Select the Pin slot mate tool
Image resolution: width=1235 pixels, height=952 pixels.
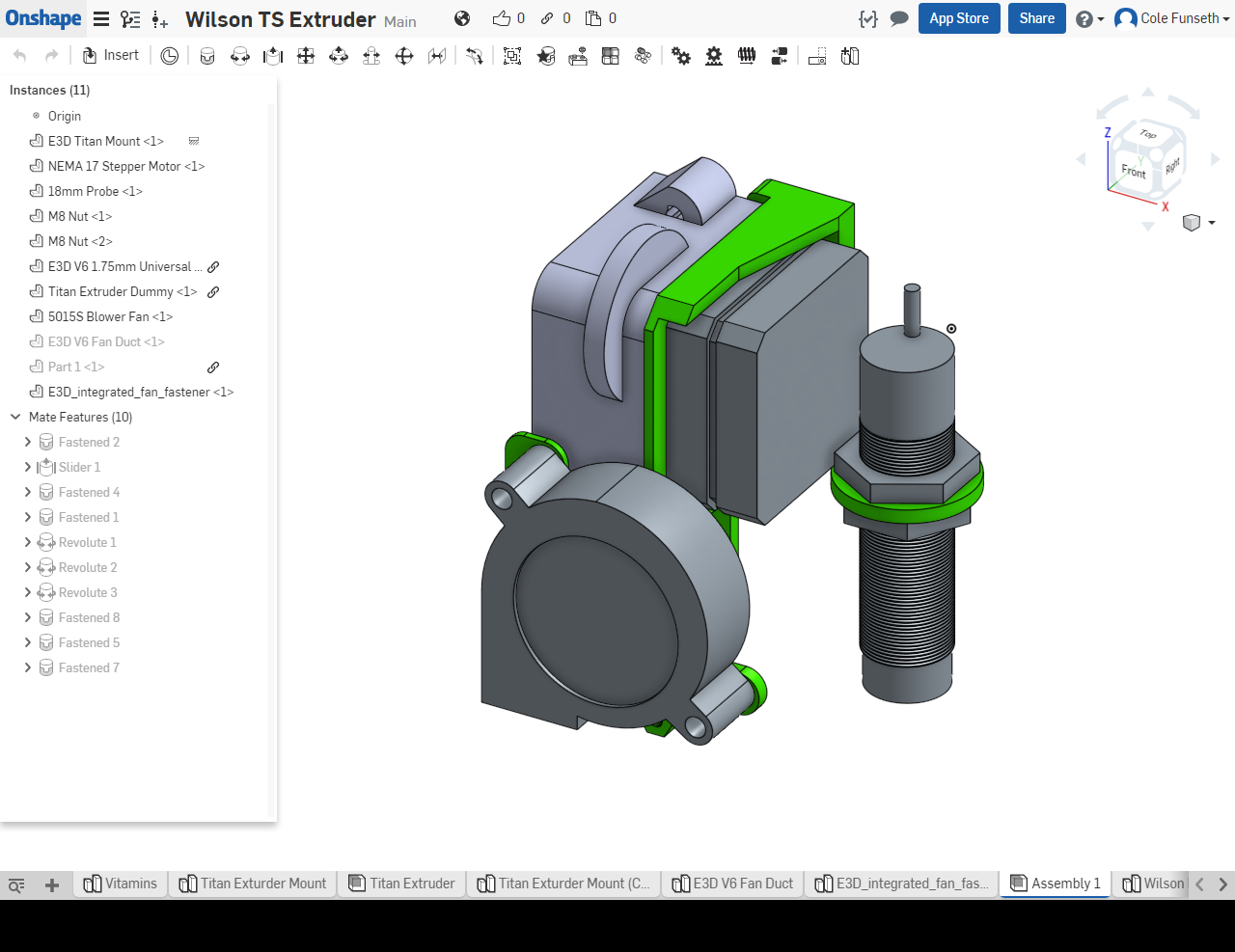click(371, 56)
